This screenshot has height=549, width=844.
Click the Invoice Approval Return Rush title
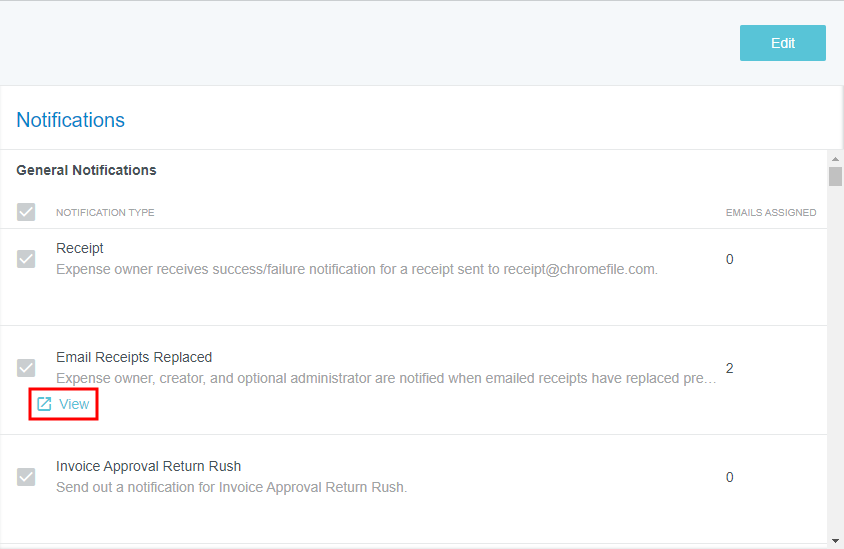pos(148,466)
